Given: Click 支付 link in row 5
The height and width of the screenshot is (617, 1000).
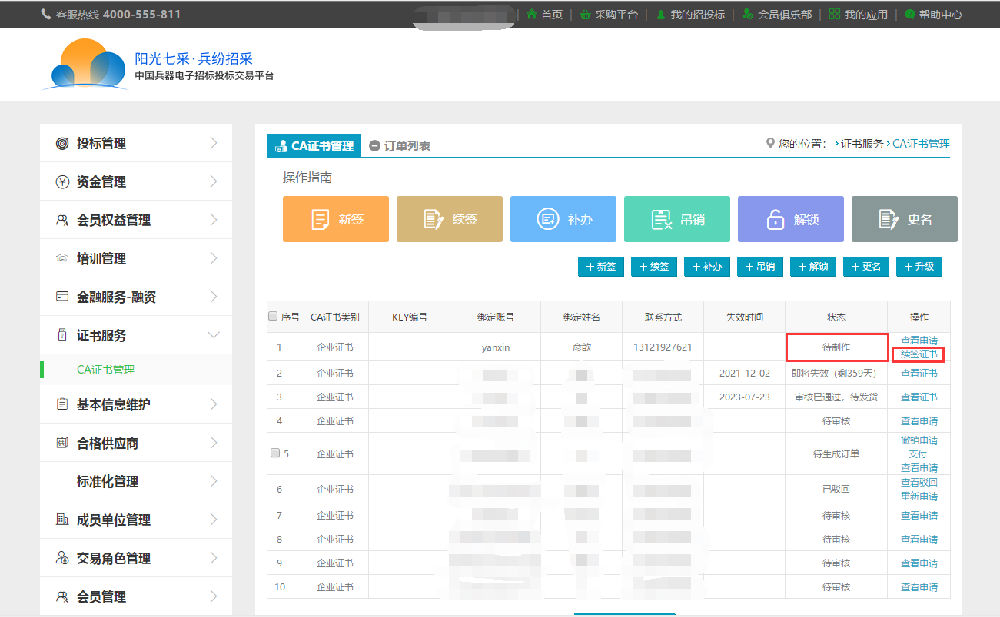Looking at the screenshot, I should [x=918, y=454].
